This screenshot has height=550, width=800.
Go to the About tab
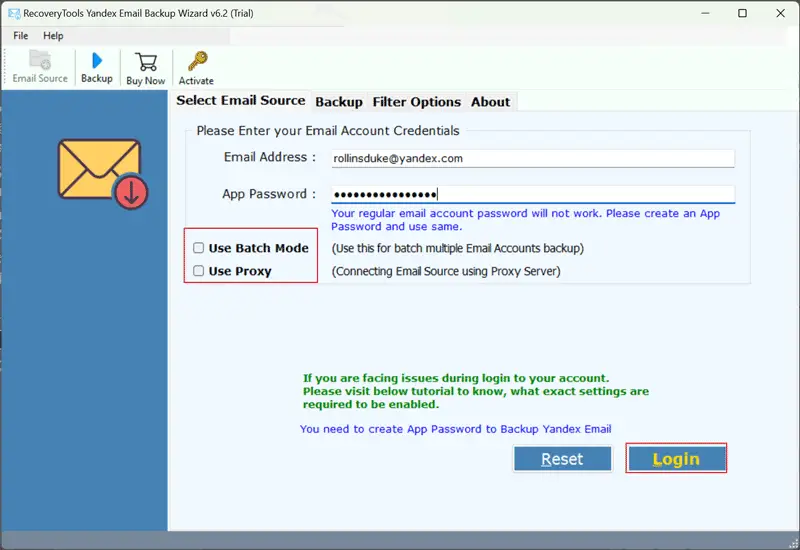(x=490, y=102)
